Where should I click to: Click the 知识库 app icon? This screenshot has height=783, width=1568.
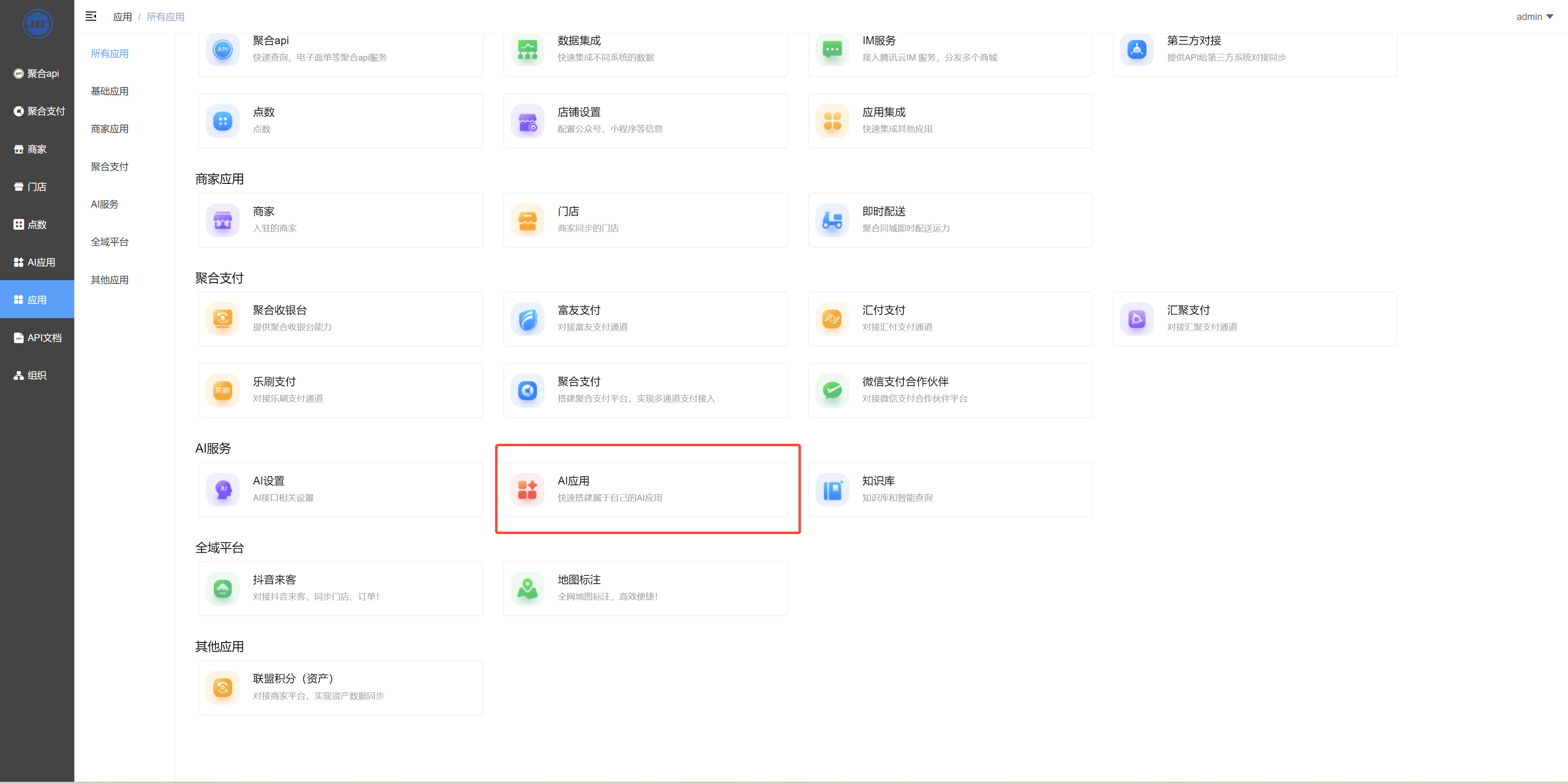pyautogui.click(x=831, y=489)
